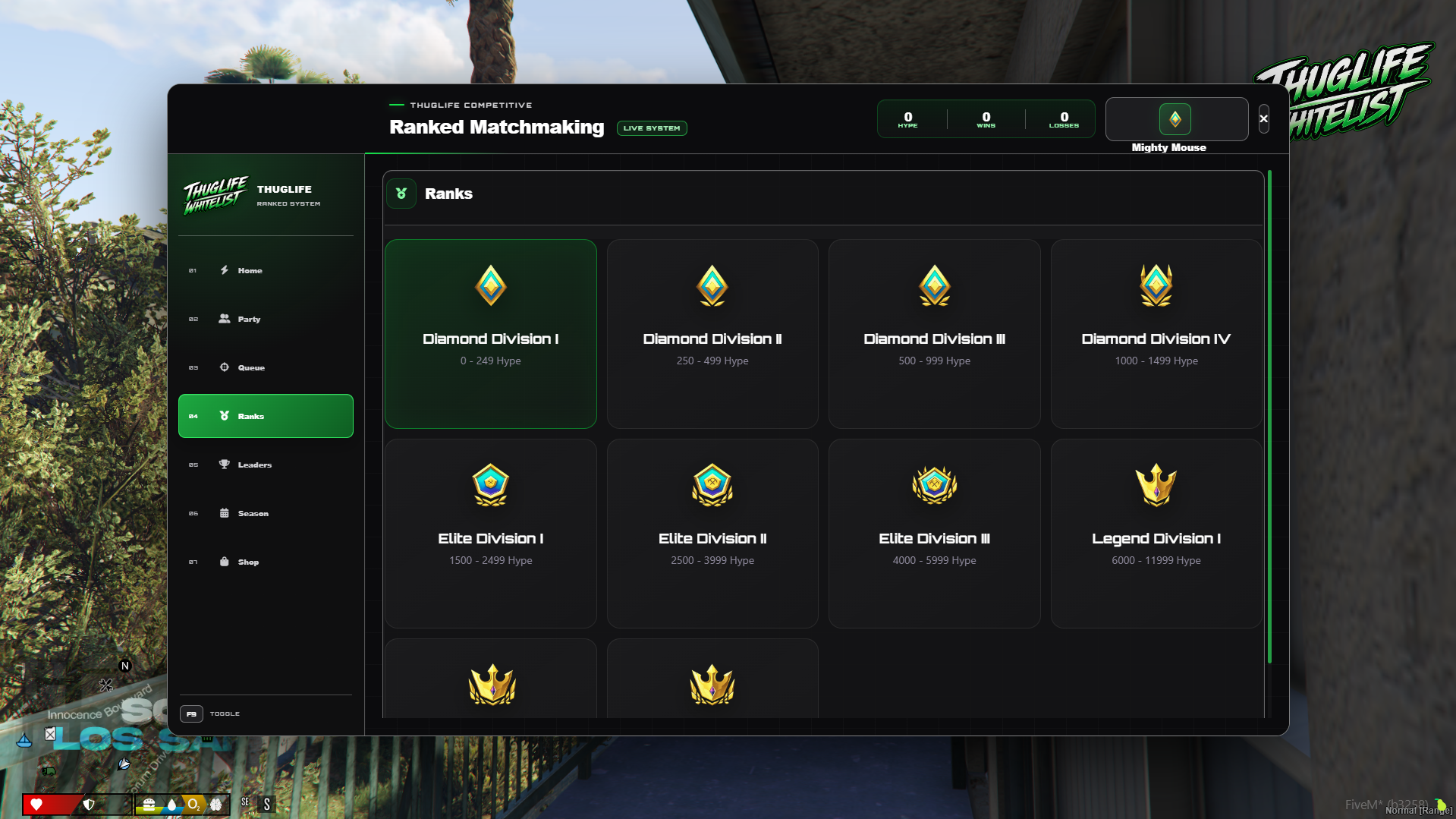Click the Thuglife Whitelist sidebar logo
The image size is (1456, 819).
(x=215, y=196)
